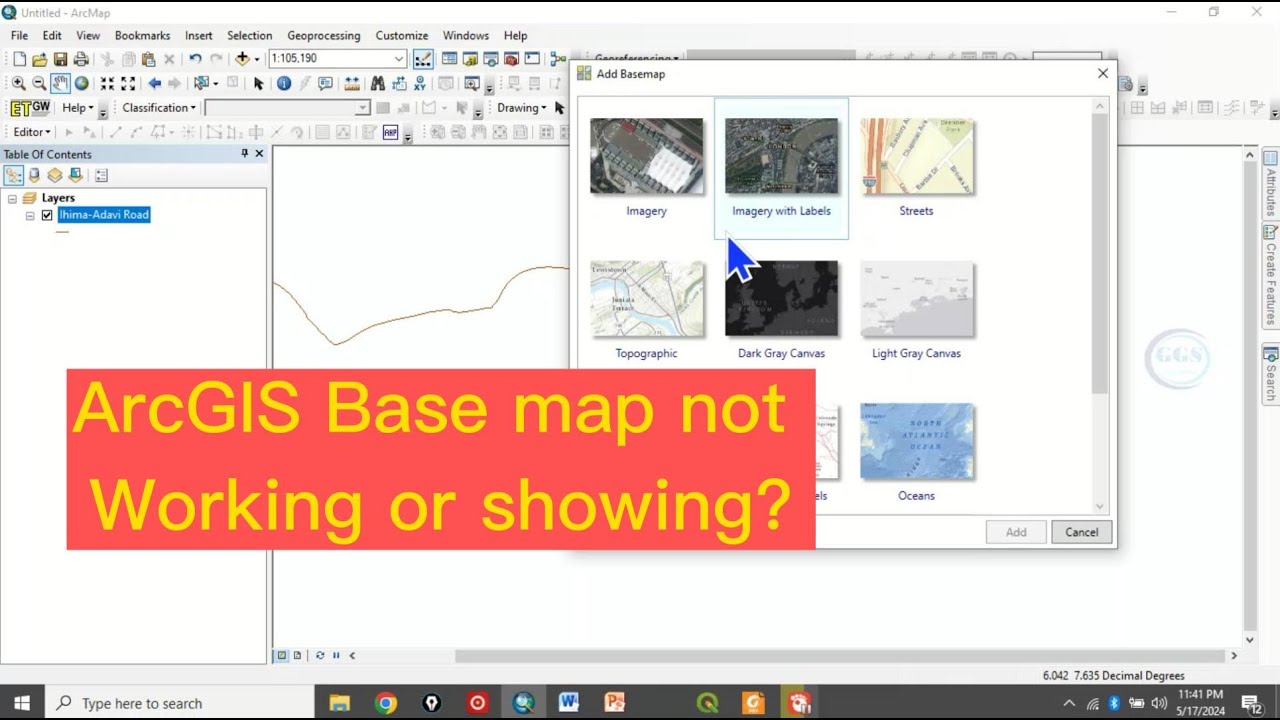
Task: Click the Windows search box
Action: (x=179, y=703)
